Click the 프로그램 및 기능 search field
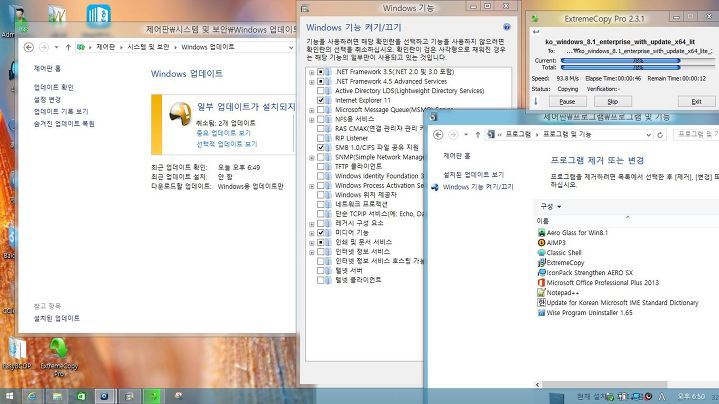This screenshot has height=404, width=719. 696,134
